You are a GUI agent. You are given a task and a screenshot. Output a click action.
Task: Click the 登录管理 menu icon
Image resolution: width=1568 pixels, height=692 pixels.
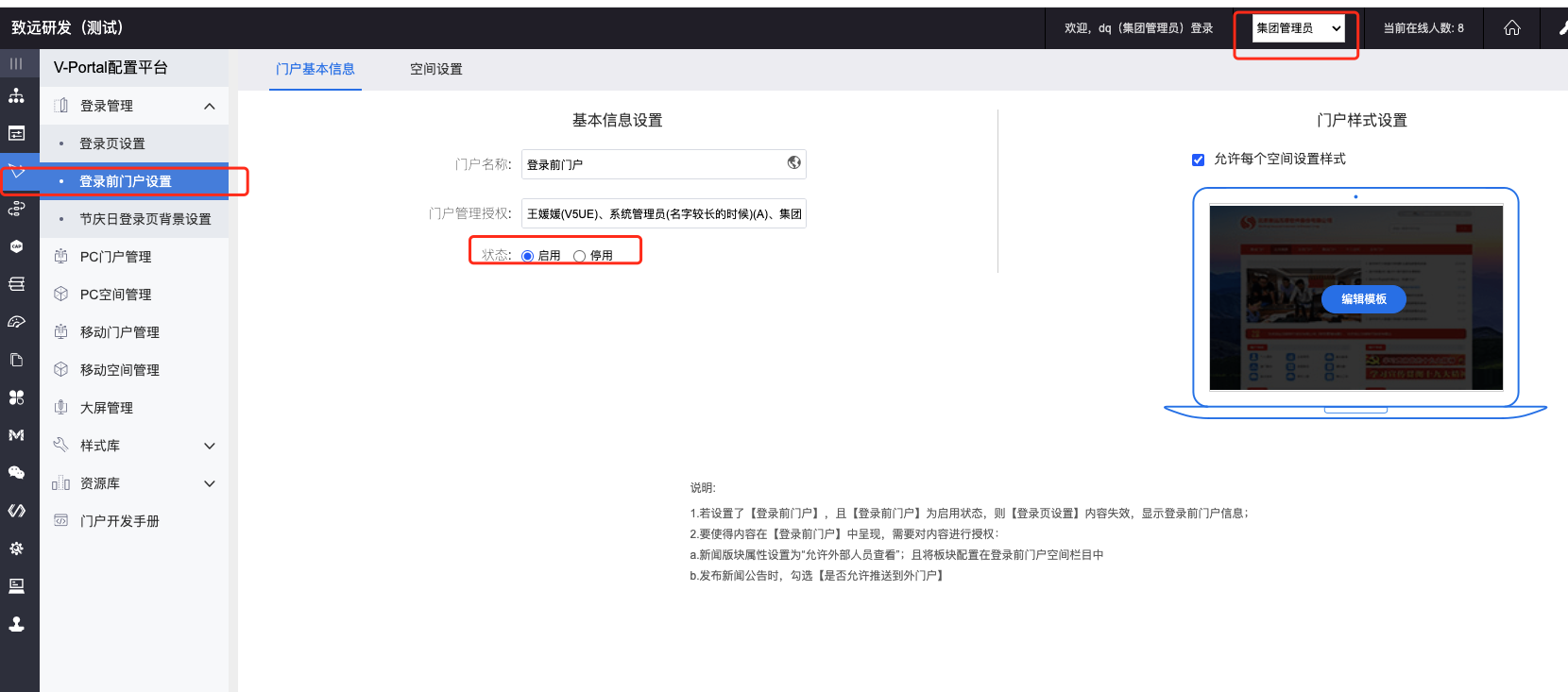61,106
